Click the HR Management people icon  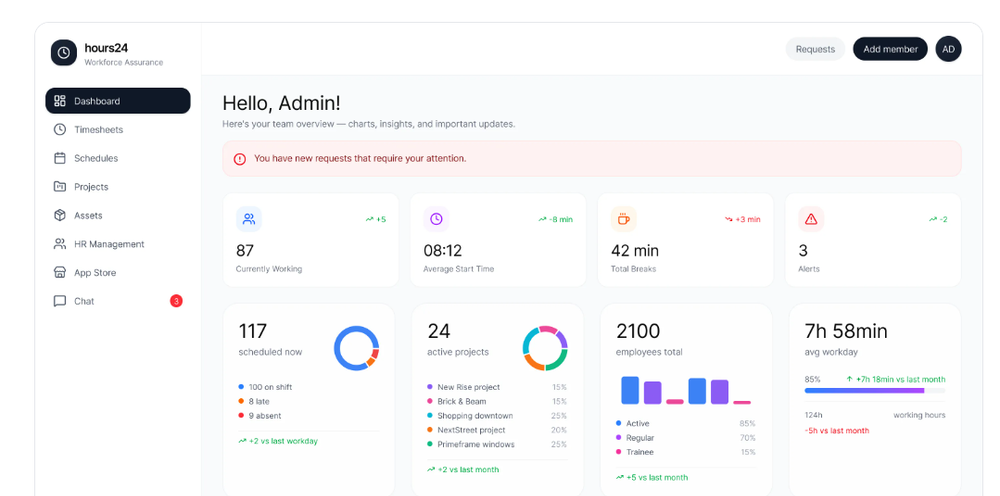pos(60,244)
